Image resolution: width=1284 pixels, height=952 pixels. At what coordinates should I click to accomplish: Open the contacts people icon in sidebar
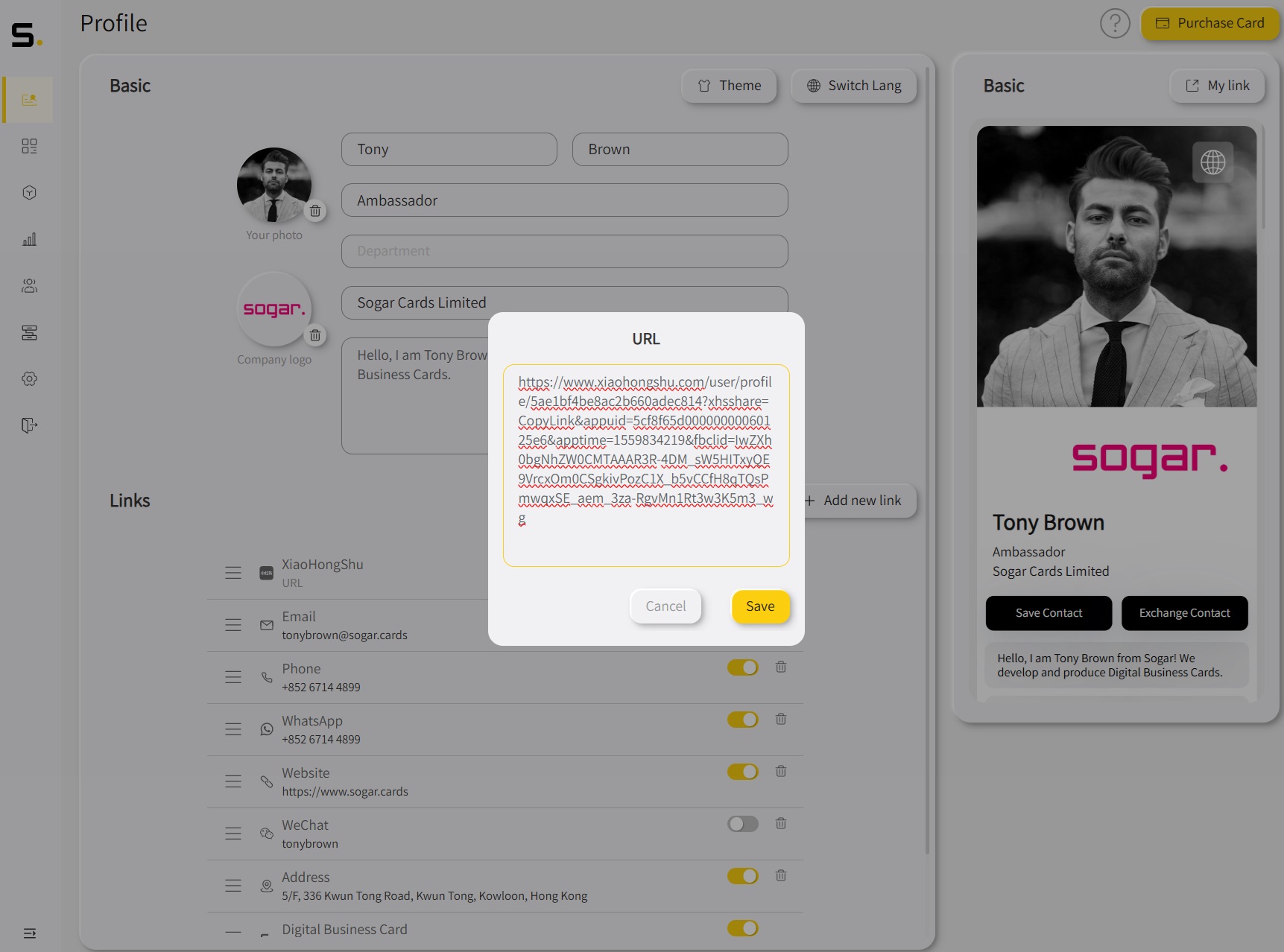click(x=29, y=286)
